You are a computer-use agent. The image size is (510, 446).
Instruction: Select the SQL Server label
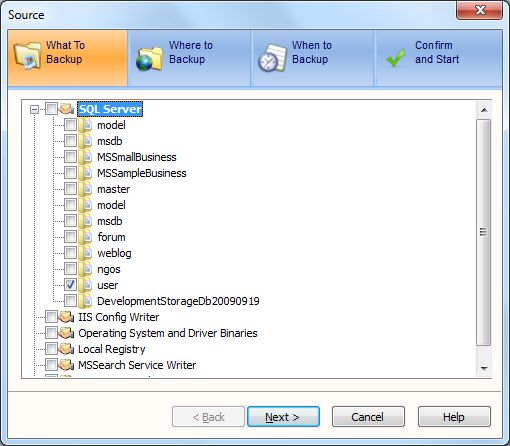(x=110, y=109)
